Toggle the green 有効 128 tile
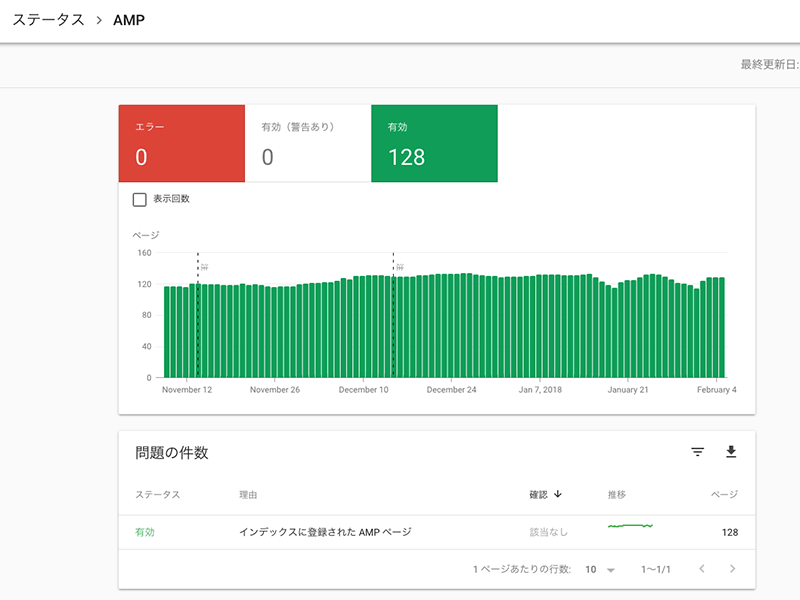Image resolution: width=800 pixels, height=600 pixels. coord(433,144)
